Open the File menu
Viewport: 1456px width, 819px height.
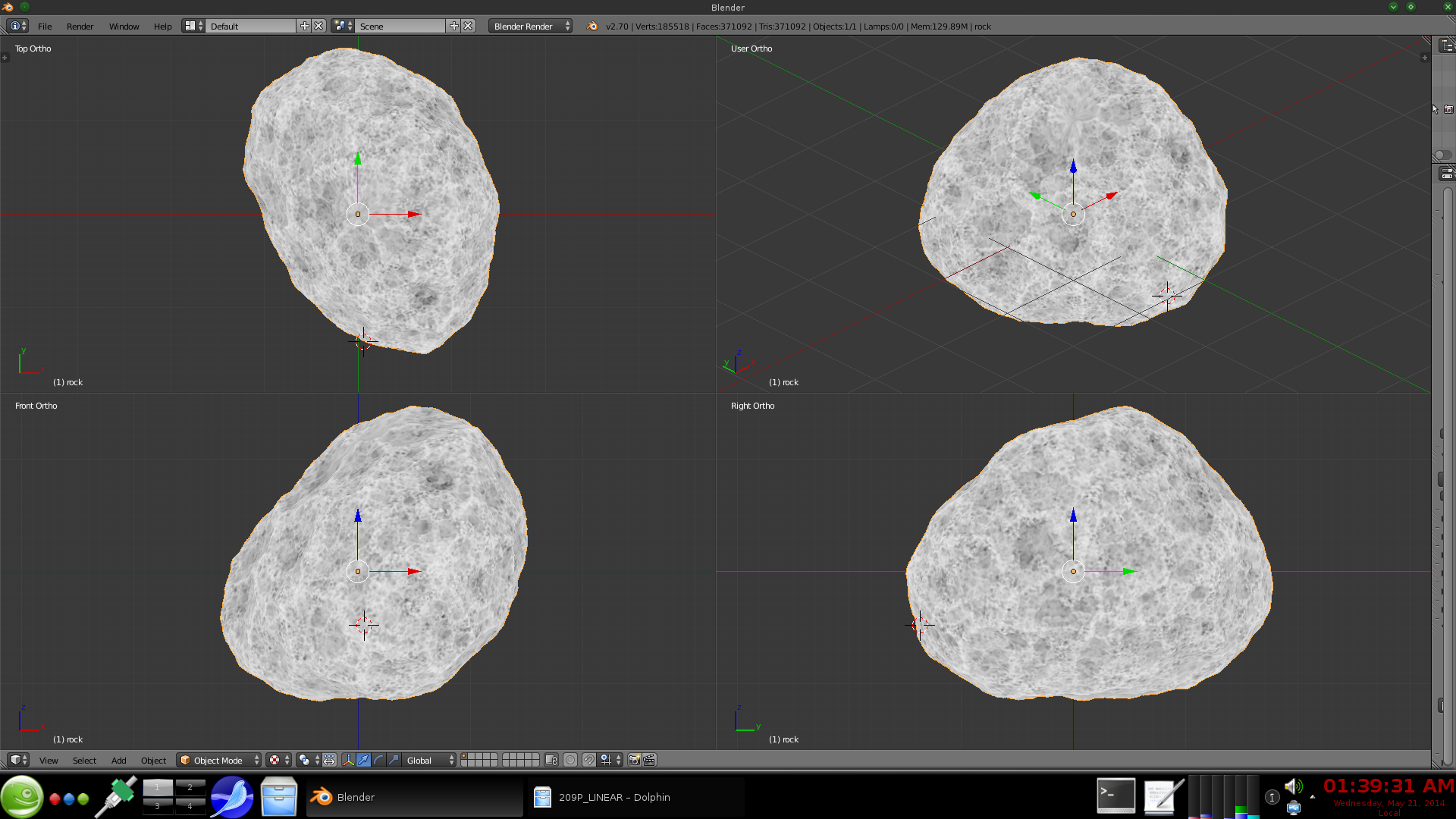pyautogui.click(x=45, y=26)
